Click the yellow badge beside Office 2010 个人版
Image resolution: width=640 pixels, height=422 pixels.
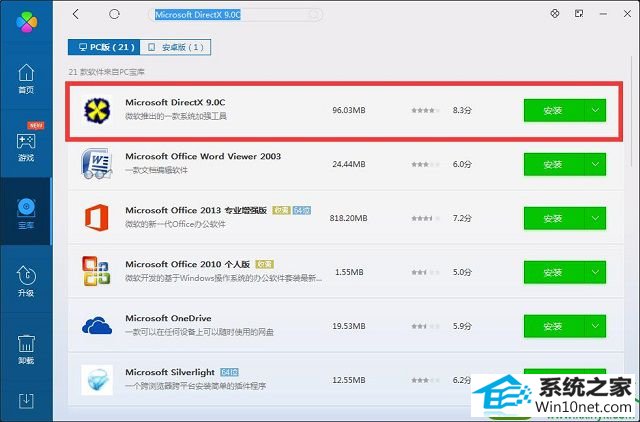click(x=264, y=264)
